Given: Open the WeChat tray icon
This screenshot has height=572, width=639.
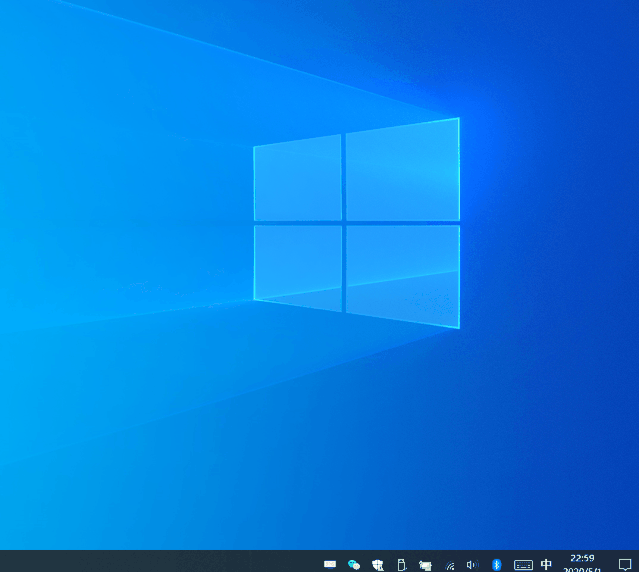Looking at the screenshot, I should [x=354, y=565].
